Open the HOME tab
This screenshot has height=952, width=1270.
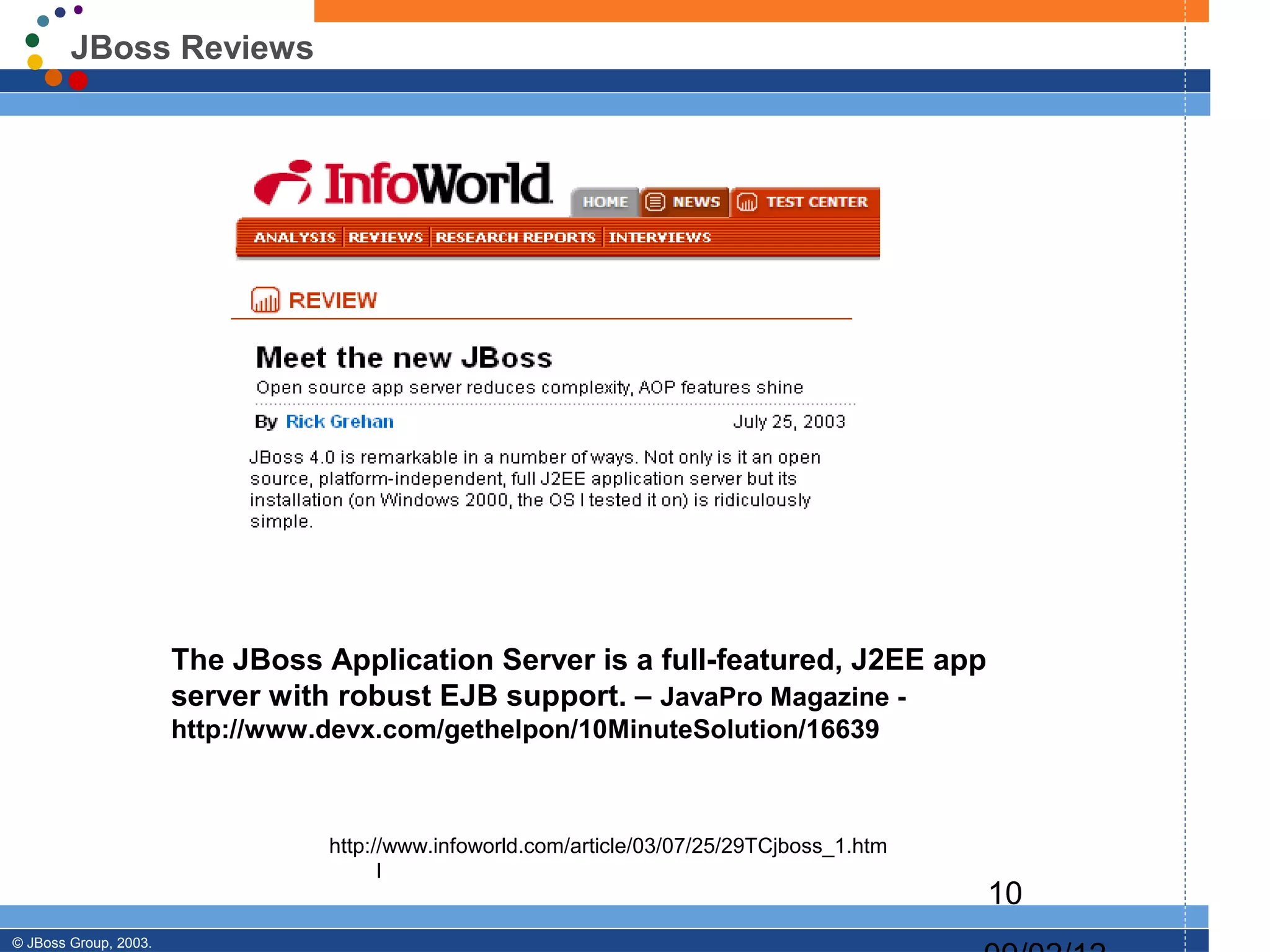(605, 202)
